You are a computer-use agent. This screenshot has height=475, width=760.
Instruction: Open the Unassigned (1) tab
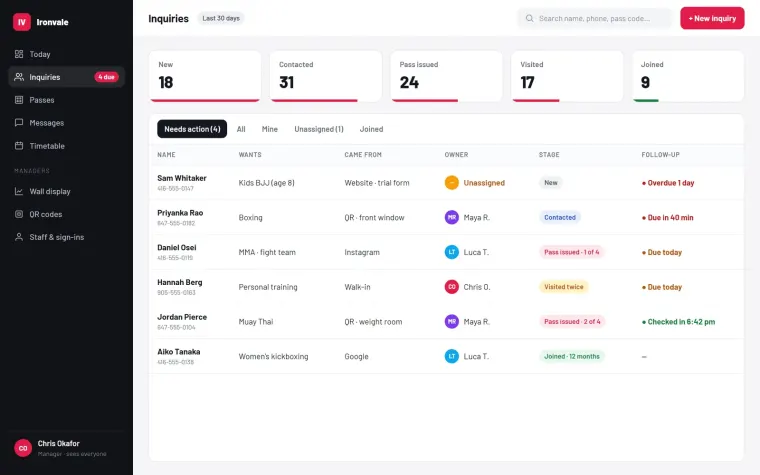(319, 129)
